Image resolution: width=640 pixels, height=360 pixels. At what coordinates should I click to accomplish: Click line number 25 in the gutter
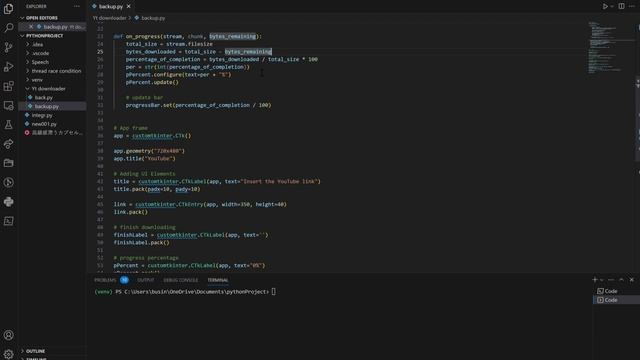pyautogui.click(x=100, y=52)
